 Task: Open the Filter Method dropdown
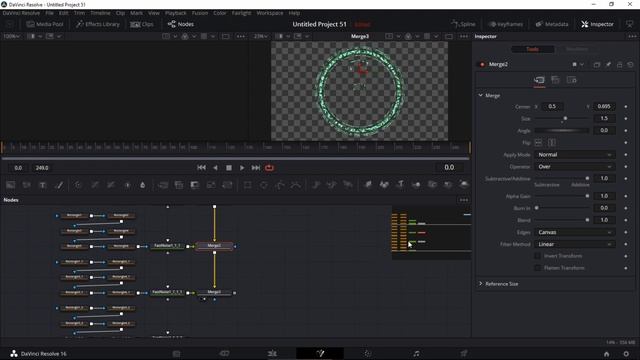(574, 244)
